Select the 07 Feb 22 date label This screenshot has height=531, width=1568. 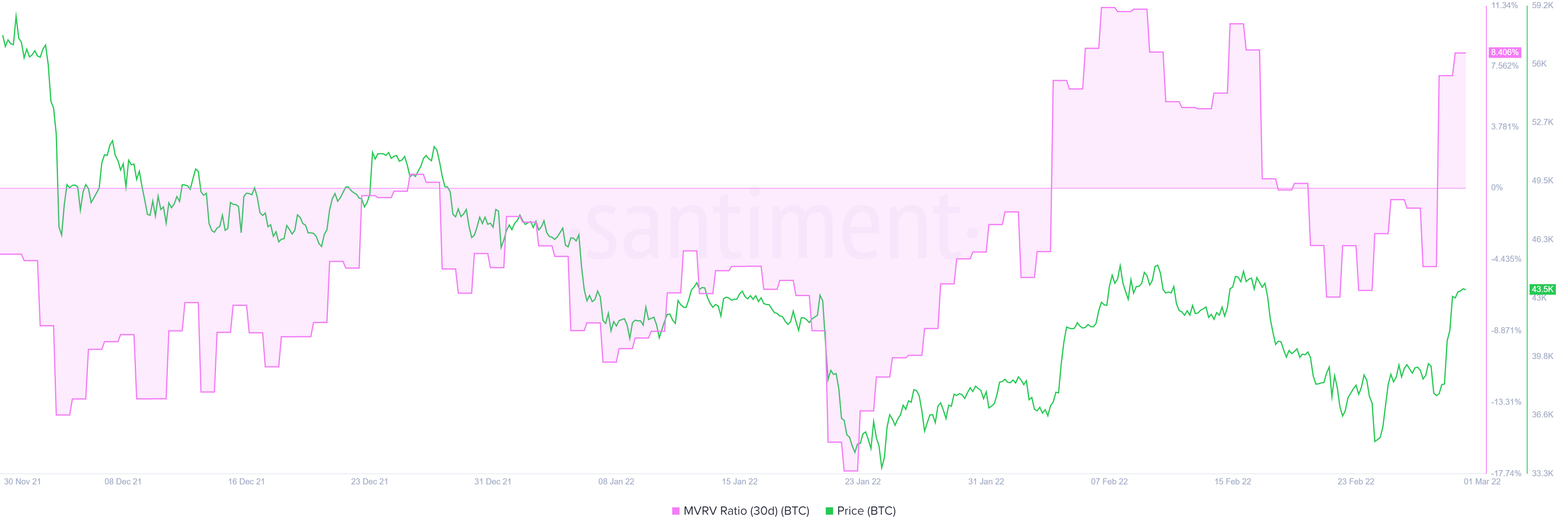[x=1109, y=482]
